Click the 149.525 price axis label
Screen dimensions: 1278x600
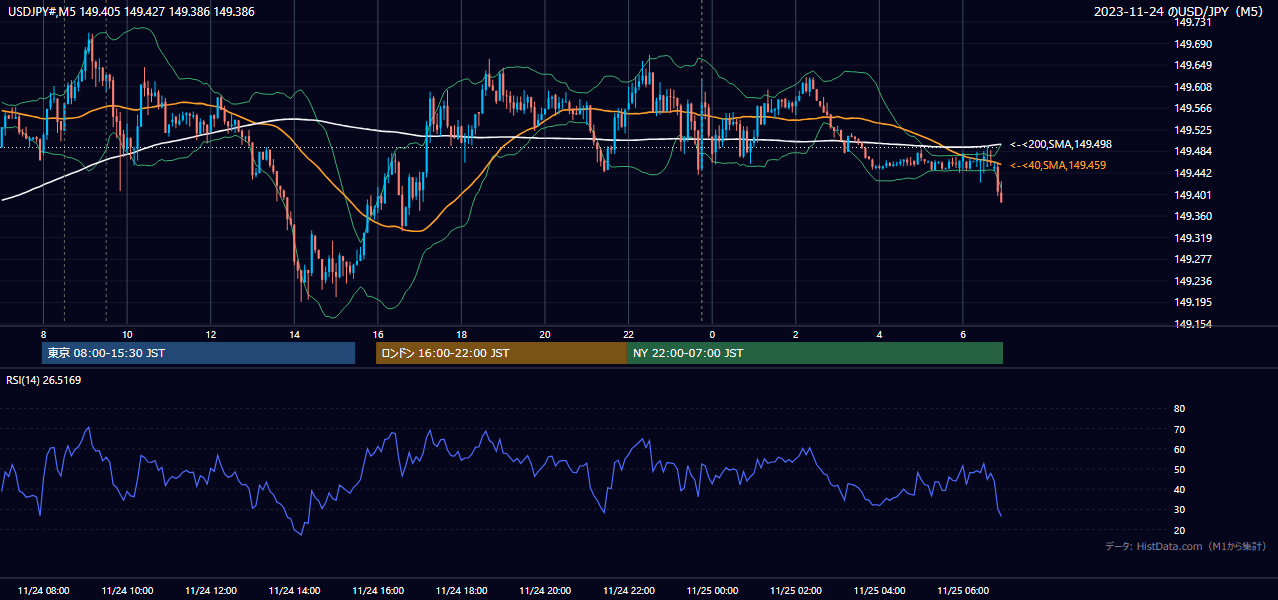pos(1194,130)
